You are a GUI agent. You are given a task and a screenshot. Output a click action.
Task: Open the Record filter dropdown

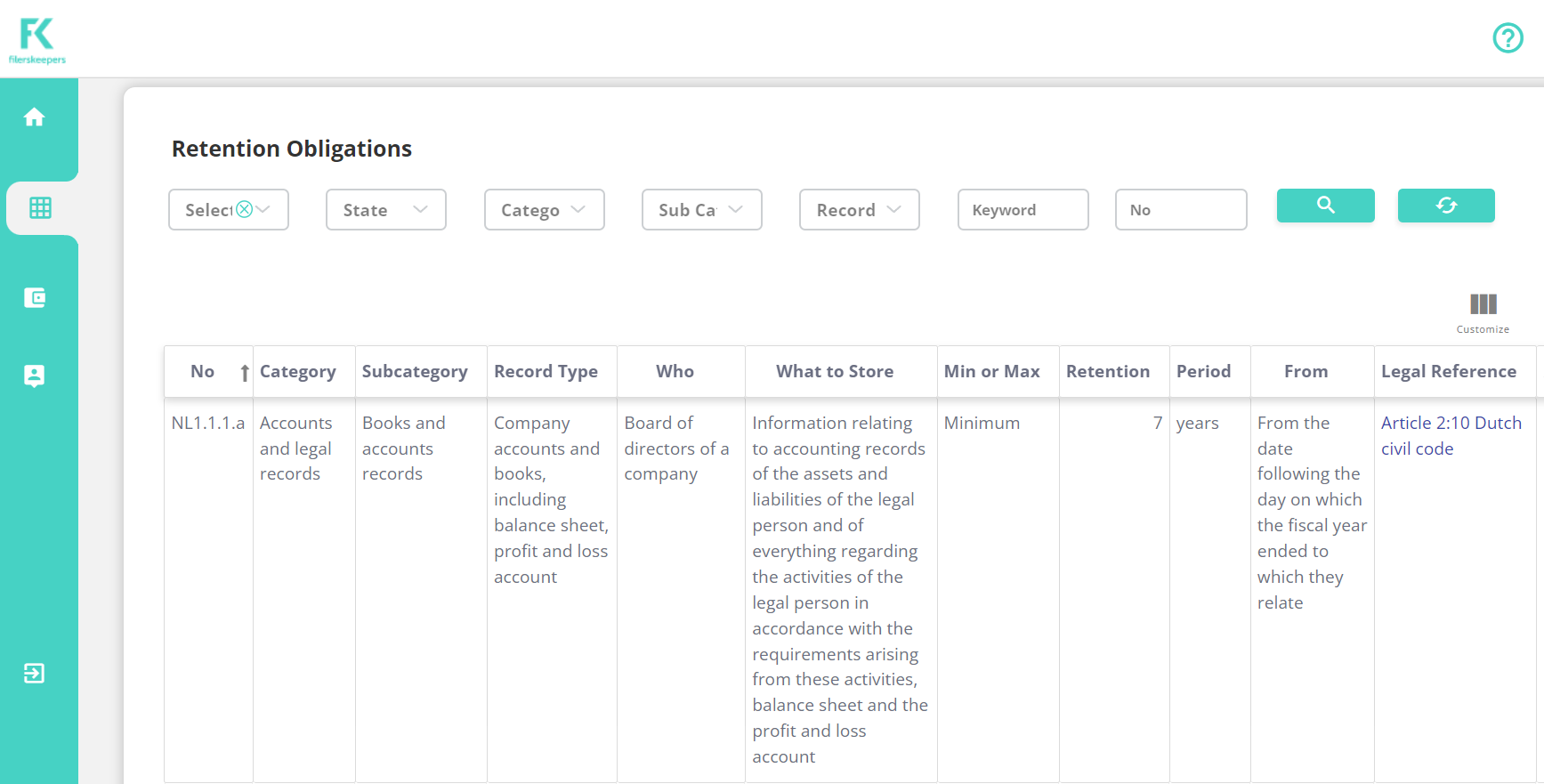859,210
